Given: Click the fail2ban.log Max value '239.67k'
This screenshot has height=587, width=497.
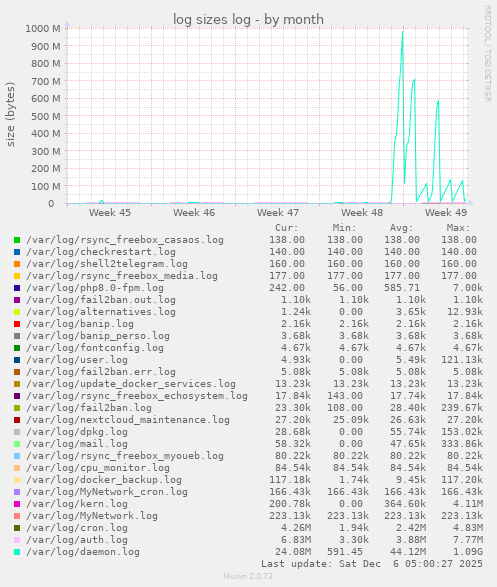Looking at the screenshot, I should [462, 408].
